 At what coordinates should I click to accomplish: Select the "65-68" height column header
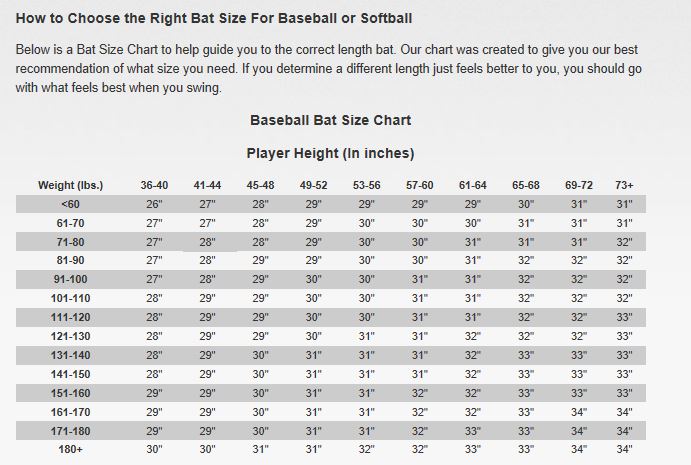pyautogui.click(x=526, y=186)
